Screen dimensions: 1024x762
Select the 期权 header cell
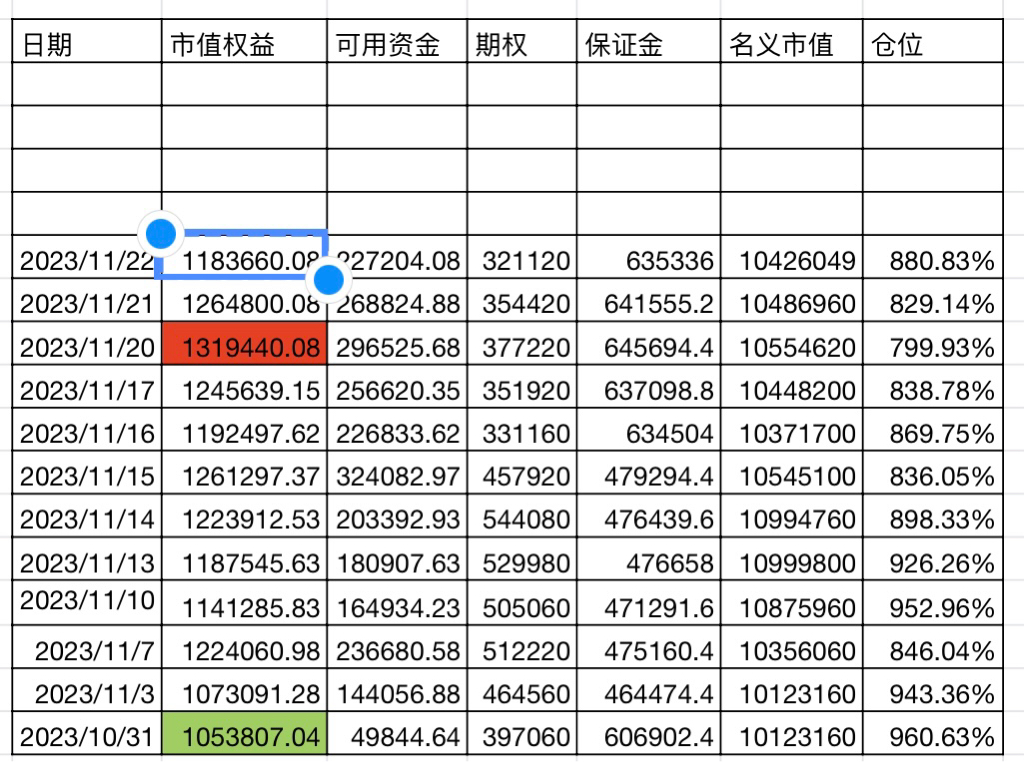click(522, 45)
